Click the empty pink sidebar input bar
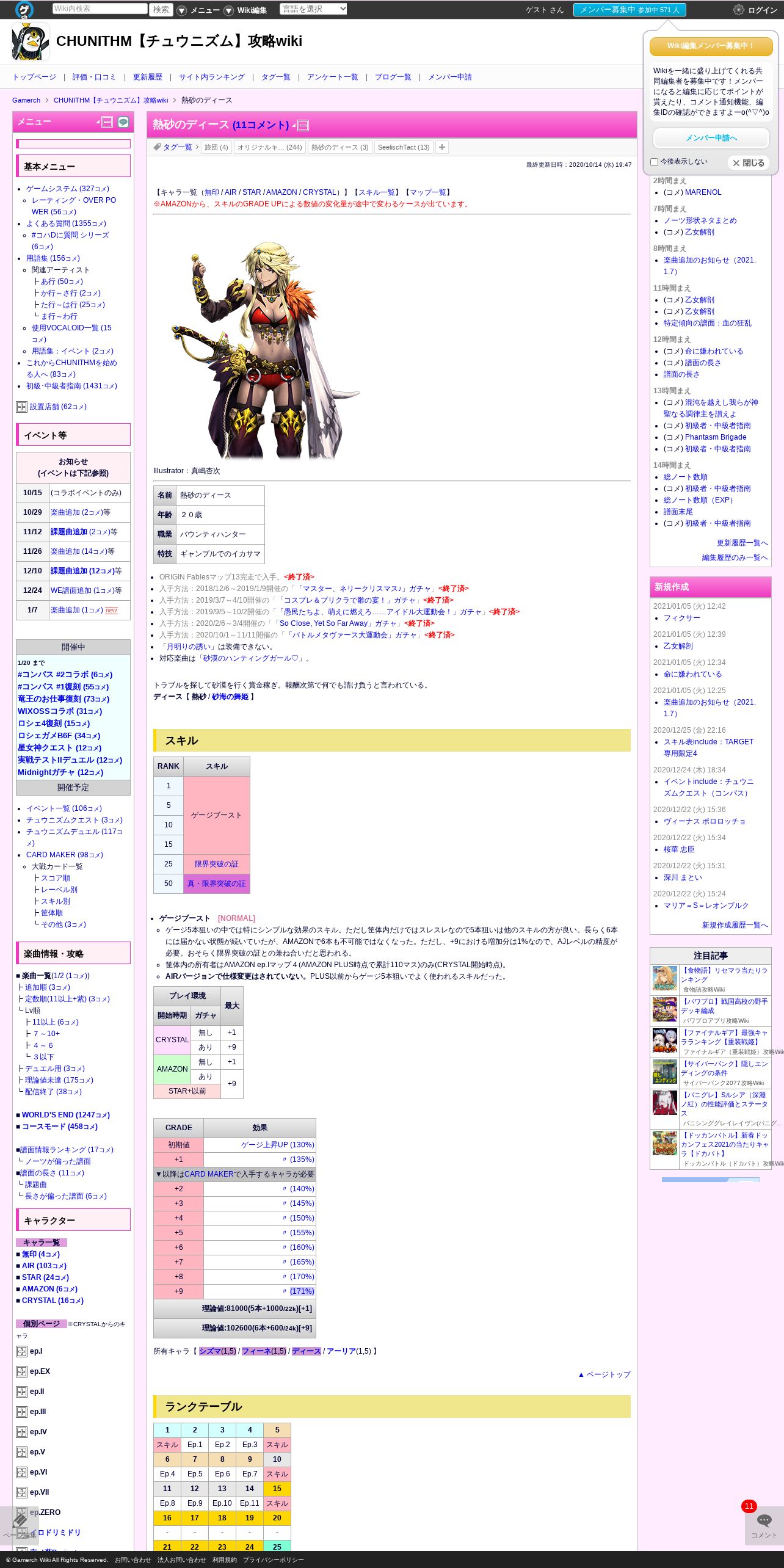 click(x=73, y=144)
